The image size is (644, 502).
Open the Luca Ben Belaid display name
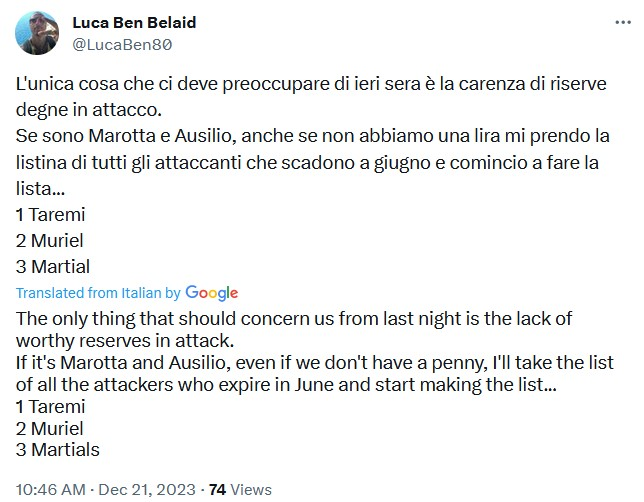[136, 23]
